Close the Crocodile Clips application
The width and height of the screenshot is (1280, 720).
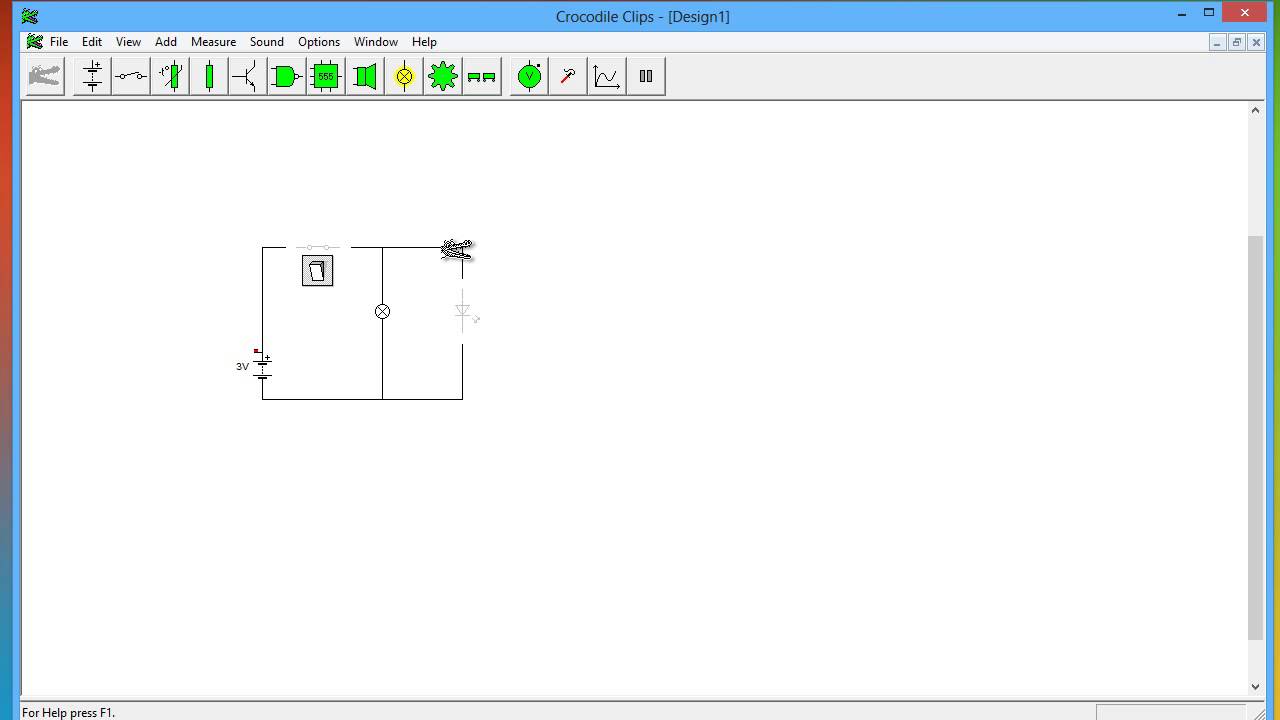[x=1245, y=13]
